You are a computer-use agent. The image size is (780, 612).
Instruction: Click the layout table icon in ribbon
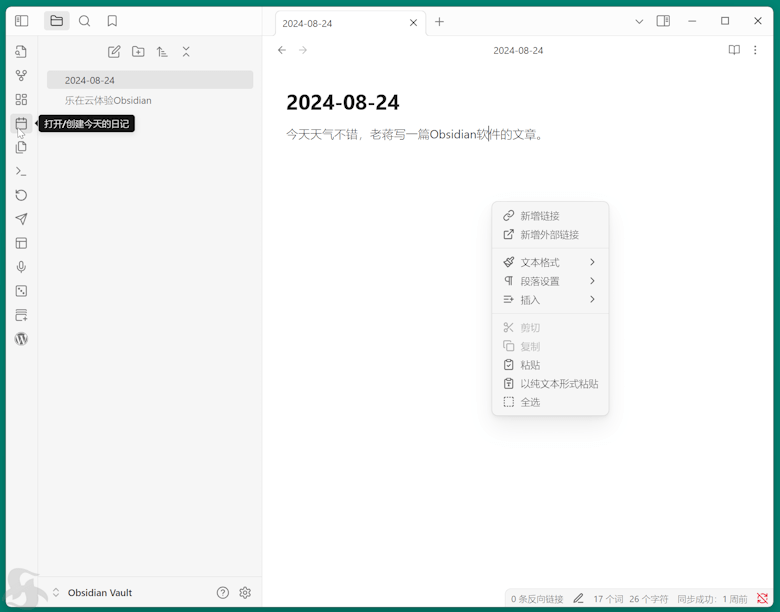[21, 243]
